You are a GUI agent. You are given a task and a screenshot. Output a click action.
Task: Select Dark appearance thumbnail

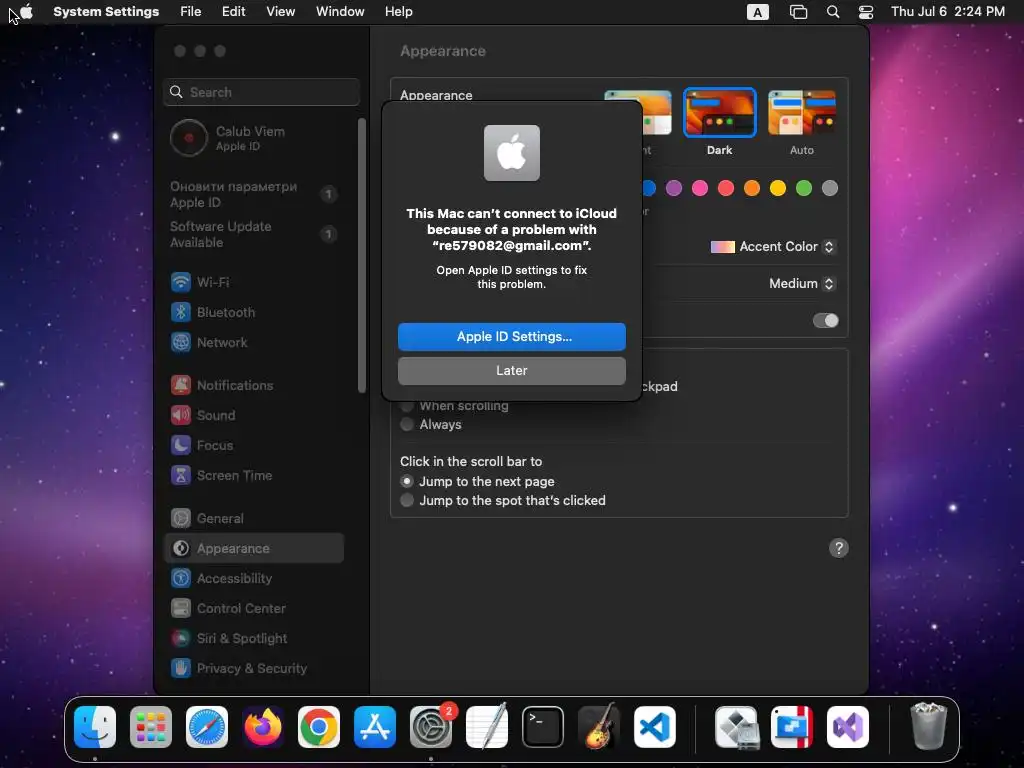point(720,112)
